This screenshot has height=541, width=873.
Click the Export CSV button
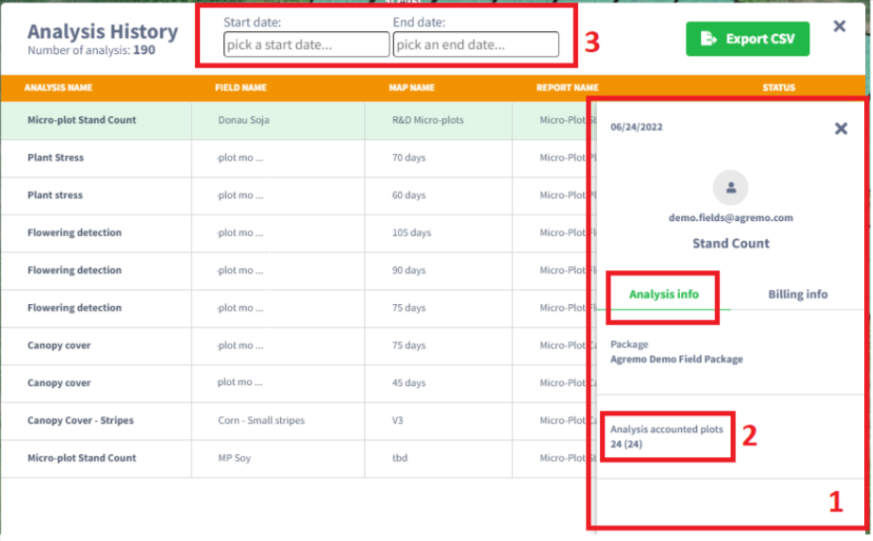coord(747,39)
